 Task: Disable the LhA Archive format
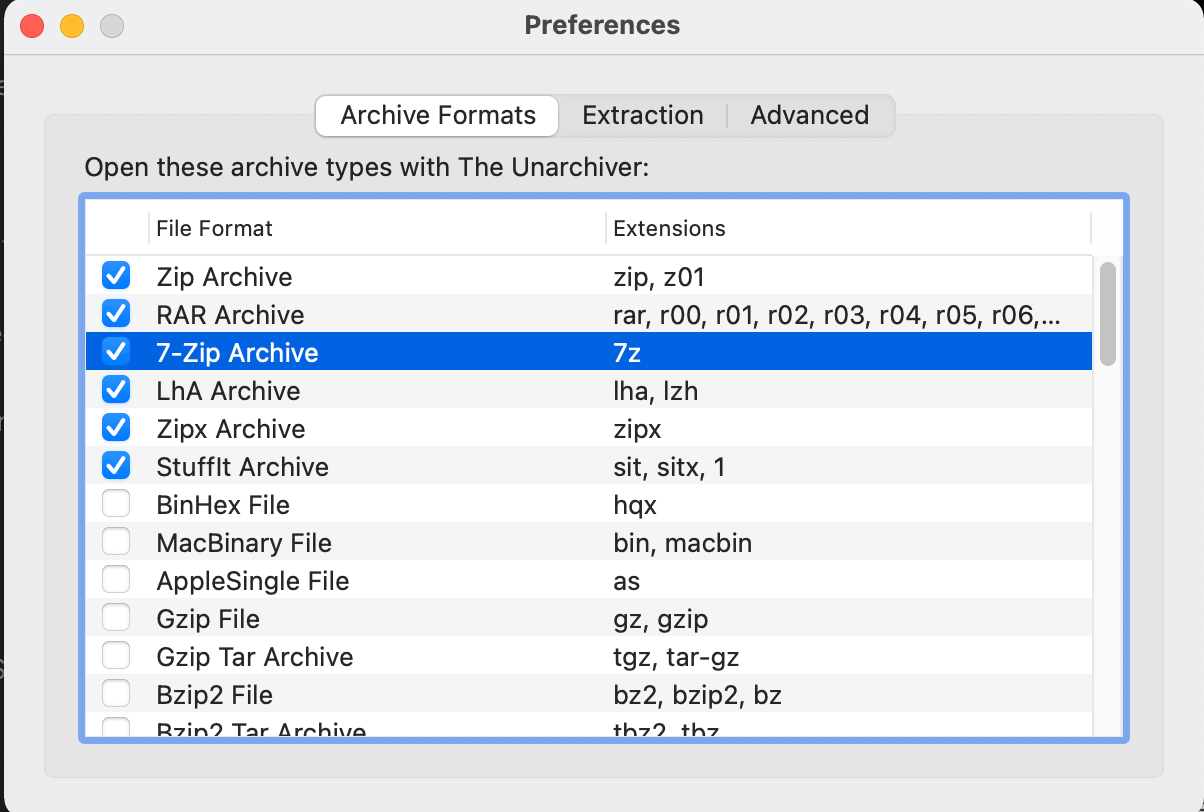click(116, 389)
